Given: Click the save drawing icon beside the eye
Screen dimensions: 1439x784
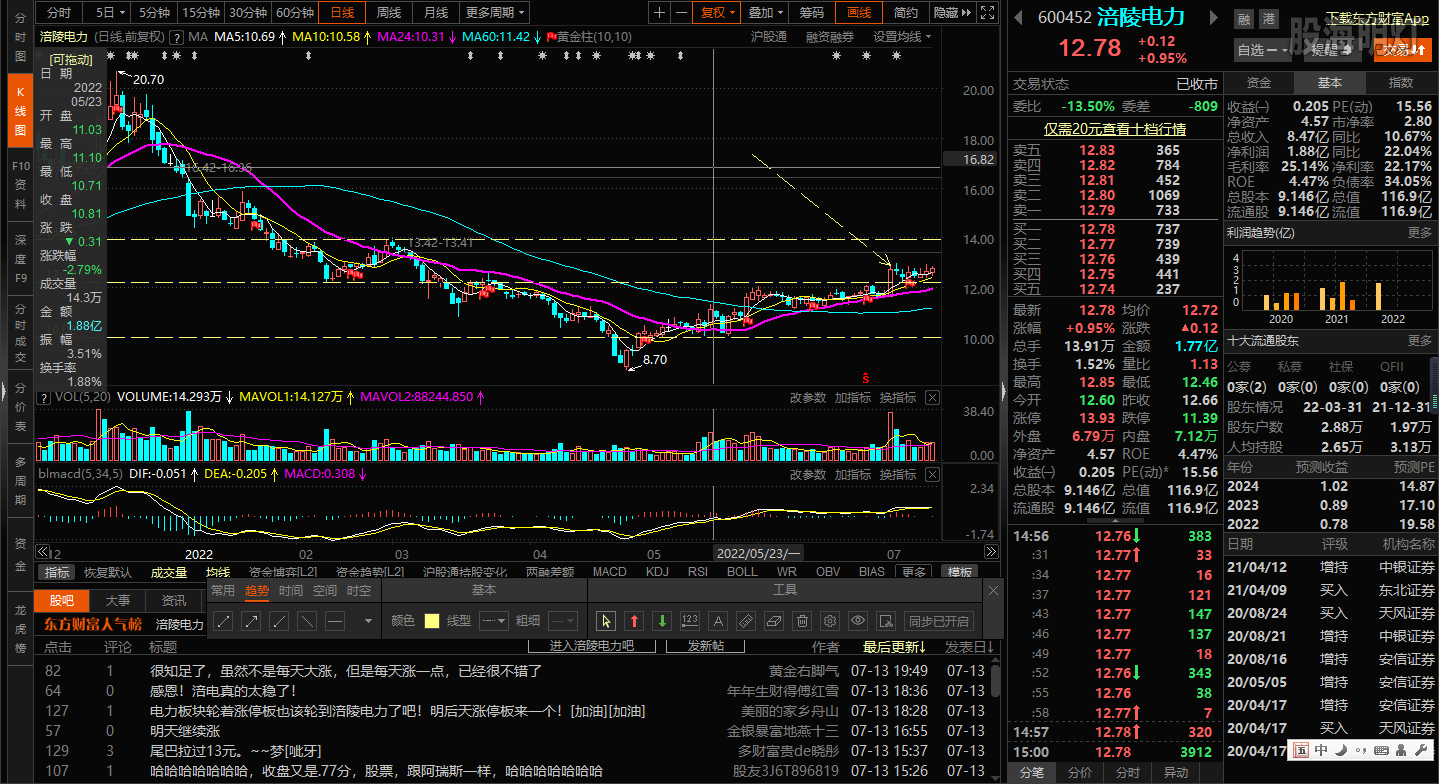Looking at the screenshot, I should coord(885,621).
